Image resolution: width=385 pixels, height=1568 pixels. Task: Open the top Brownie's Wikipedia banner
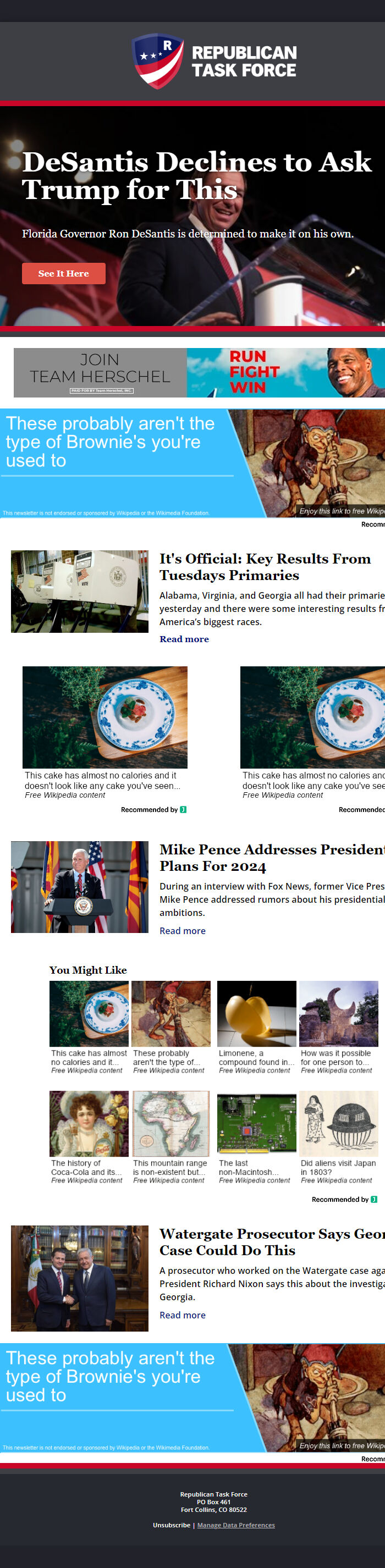[193, 463]
